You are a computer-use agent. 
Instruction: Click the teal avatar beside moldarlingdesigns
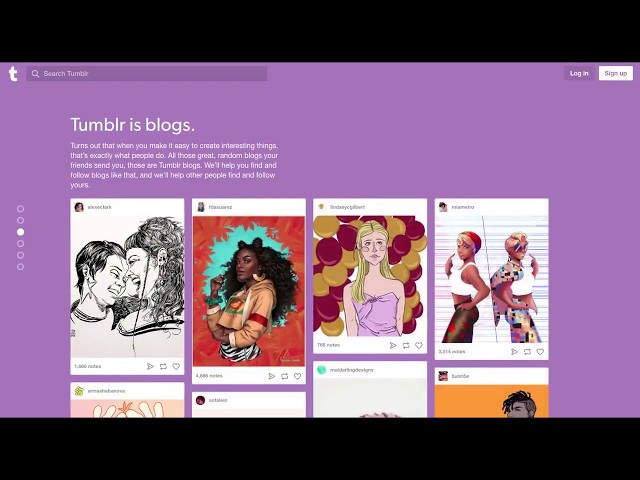[x=322, y=370]
